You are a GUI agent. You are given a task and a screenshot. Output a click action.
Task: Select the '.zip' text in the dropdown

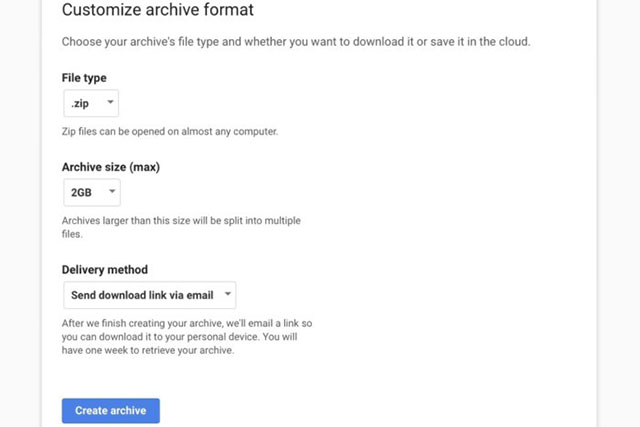tap(81, 103)
